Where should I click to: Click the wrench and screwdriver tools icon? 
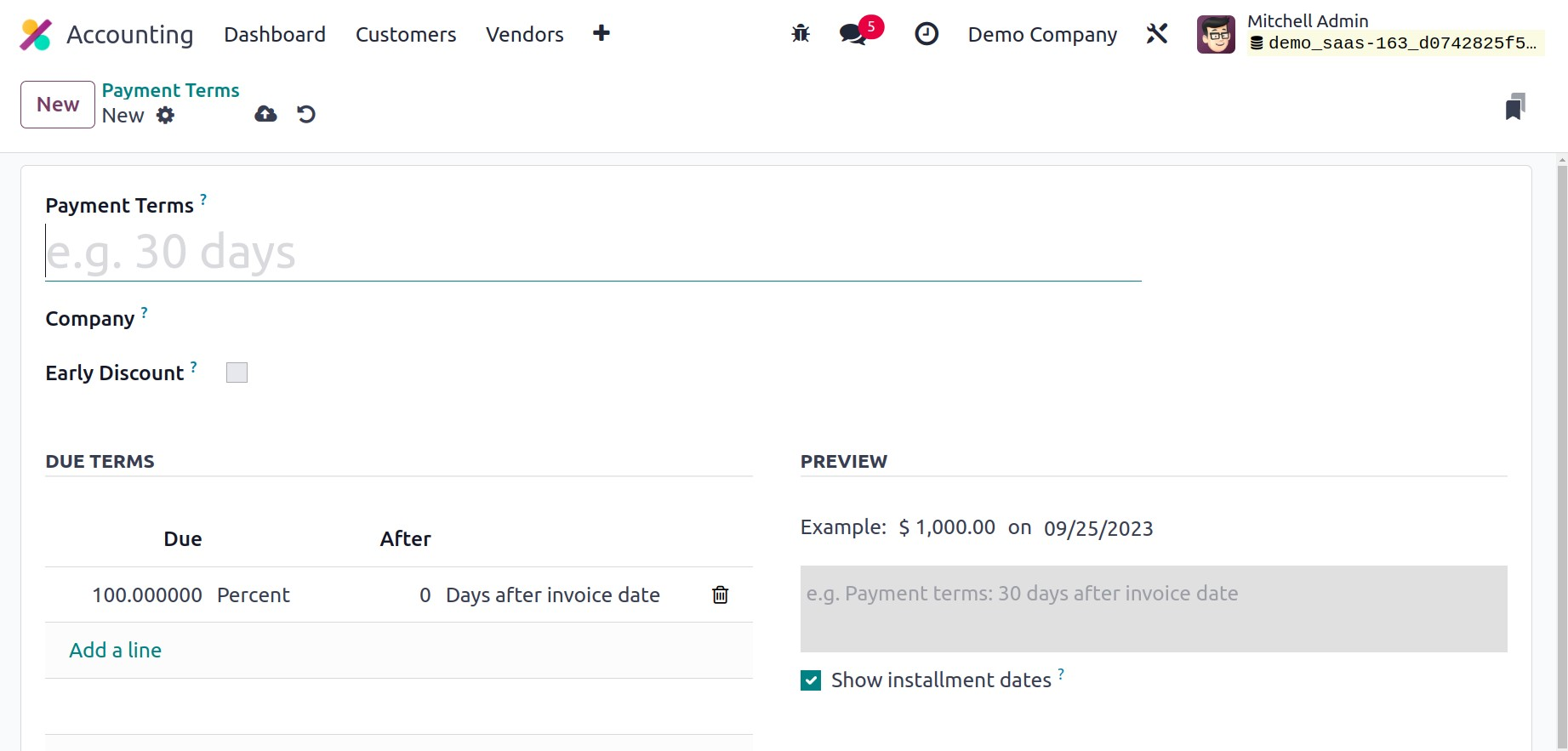[x=1157, y=34]
